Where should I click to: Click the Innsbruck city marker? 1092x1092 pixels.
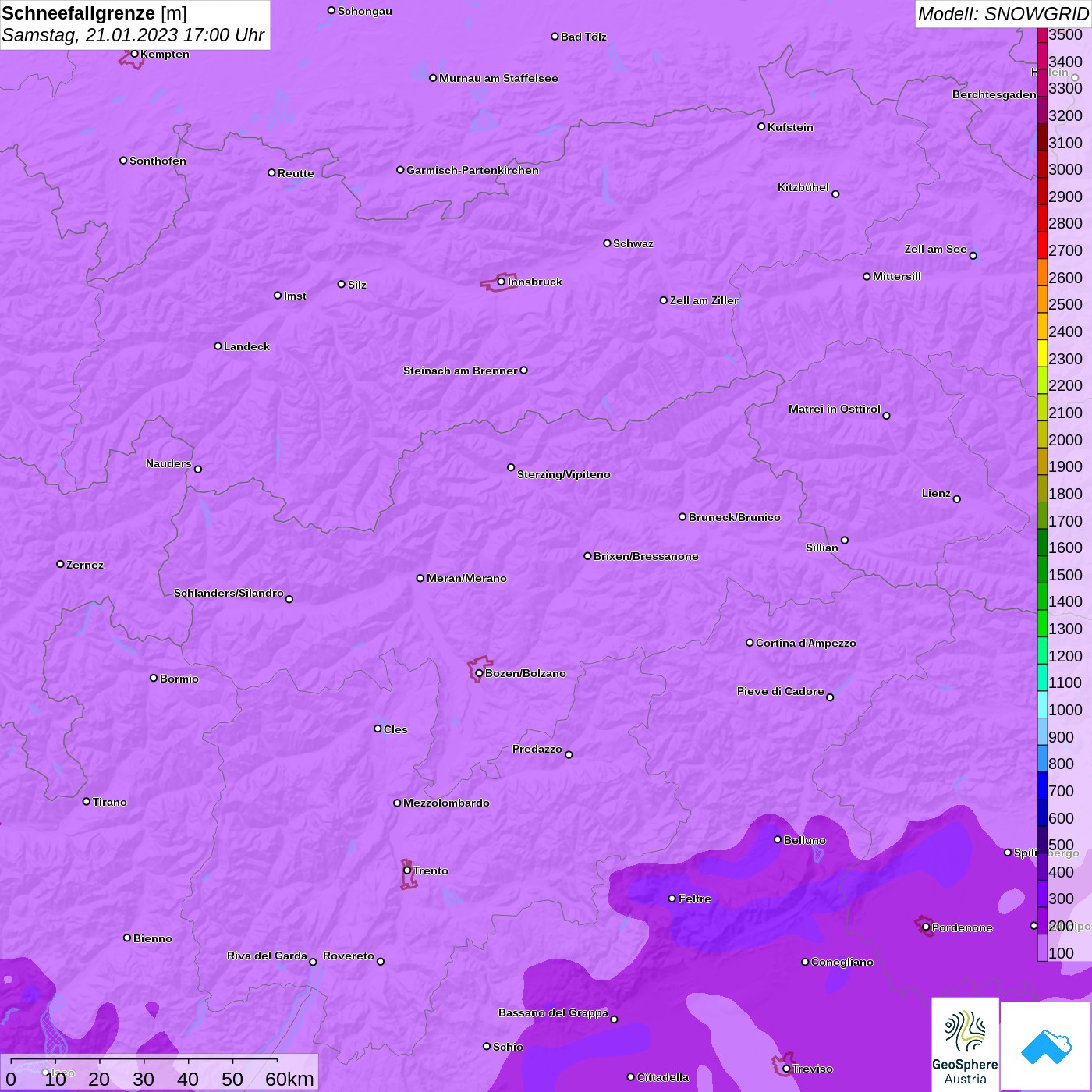[x=501, y=282]
